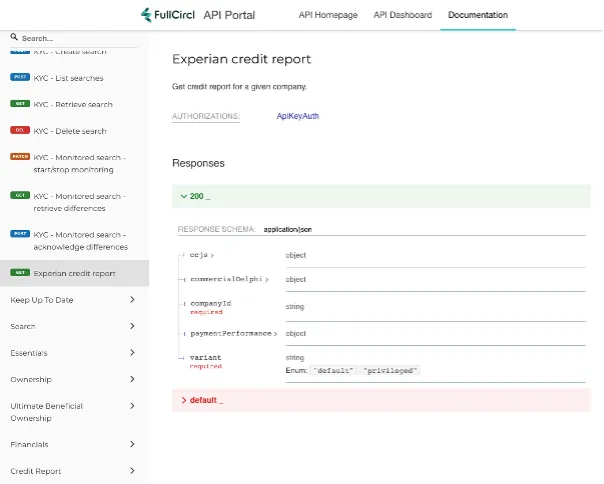Image resolution: width=604 pixels, height=484 pixels.
Task: Open the API Homepage tab
Action: [328, 15]
